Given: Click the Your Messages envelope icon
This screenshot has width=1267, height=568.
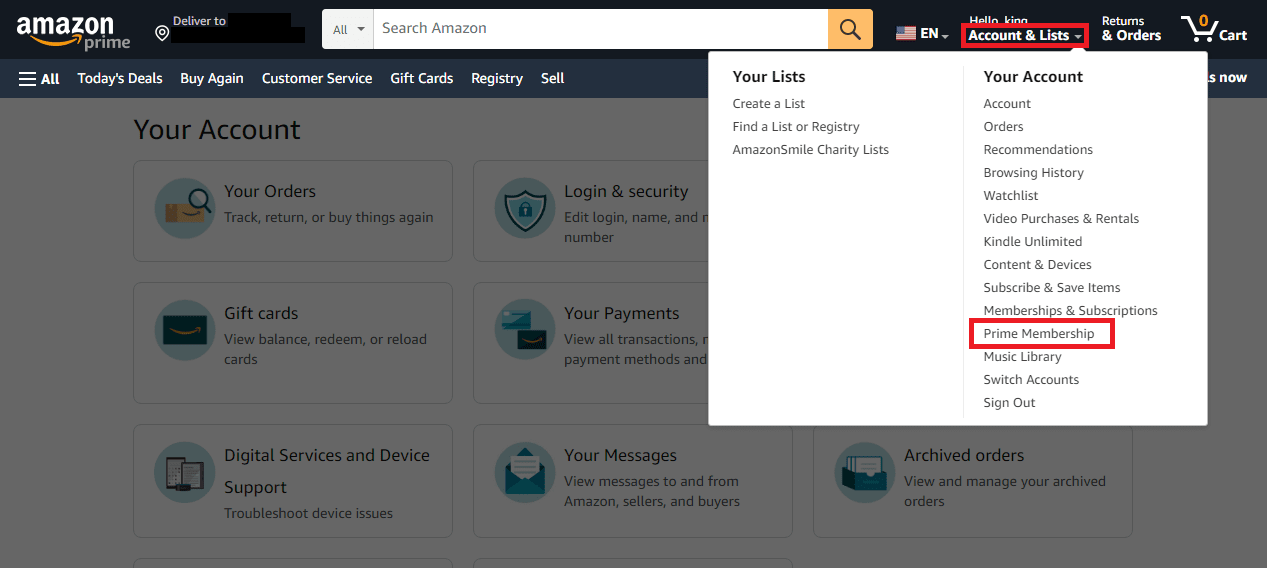Looking at the screenshot, I should coord(524,474).
